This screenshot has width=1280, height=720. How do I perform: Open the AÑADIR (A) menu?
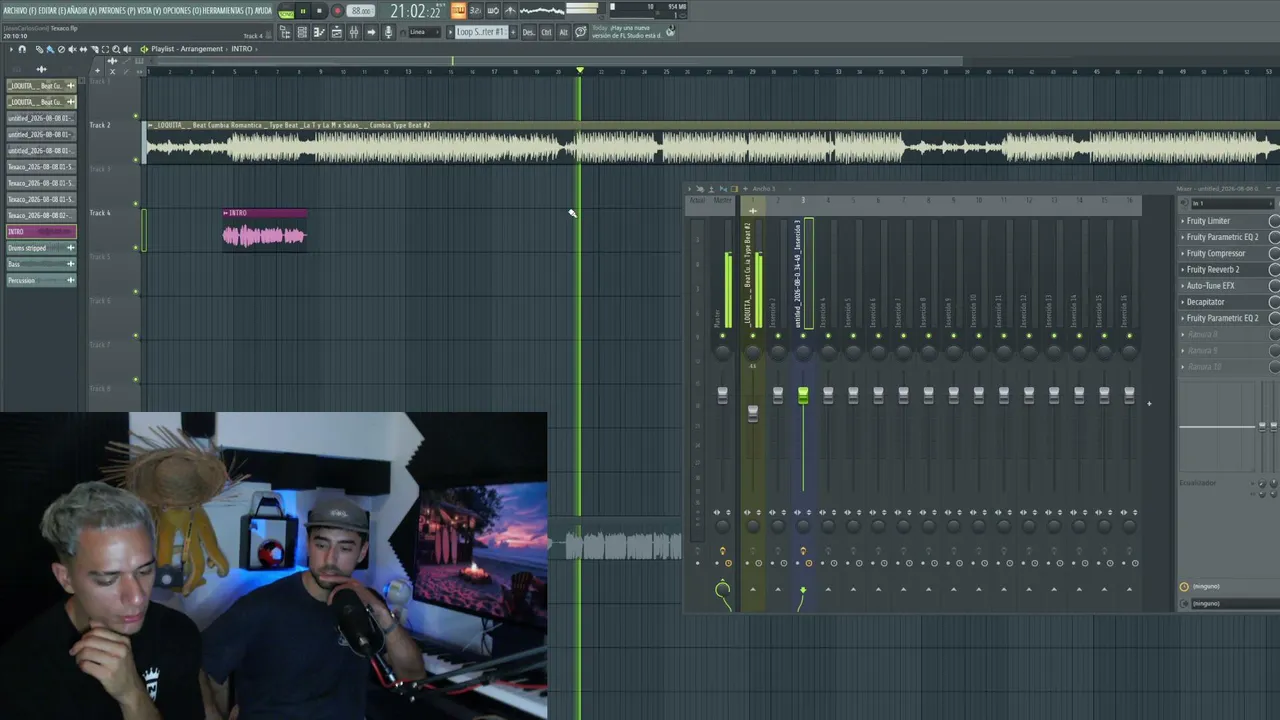click(x=82, y=11)
